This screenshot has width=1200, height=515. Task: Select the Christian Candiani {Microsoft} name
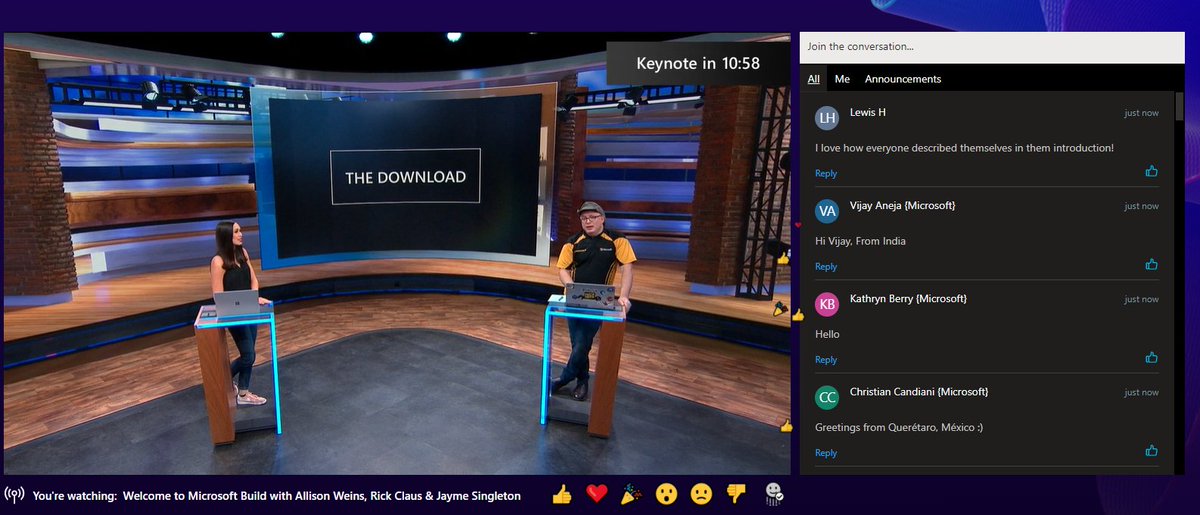click(x=919, y=391)
